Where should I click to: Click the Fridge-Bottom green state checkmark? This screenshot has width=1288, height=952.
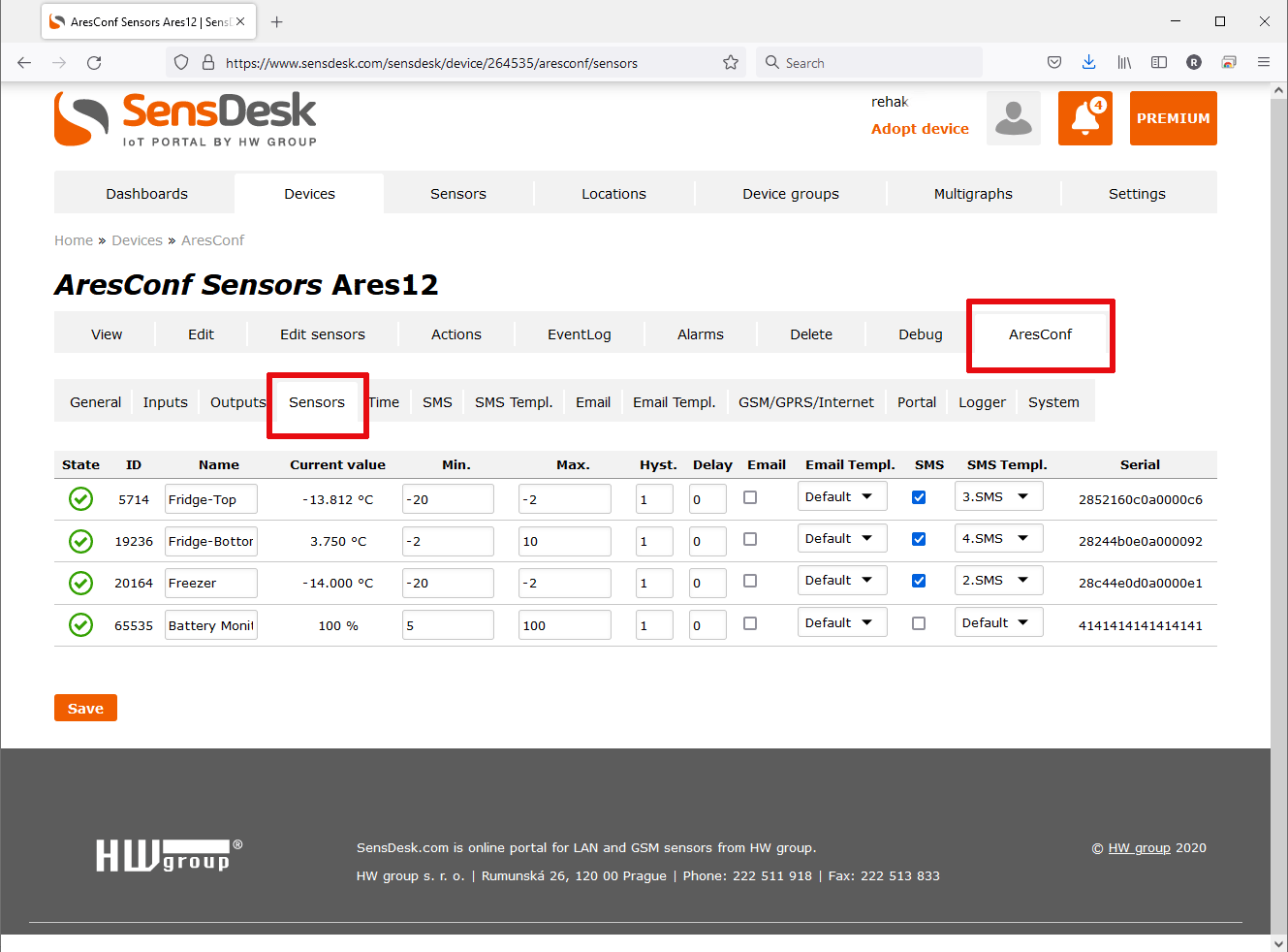(x=80, y=541)
